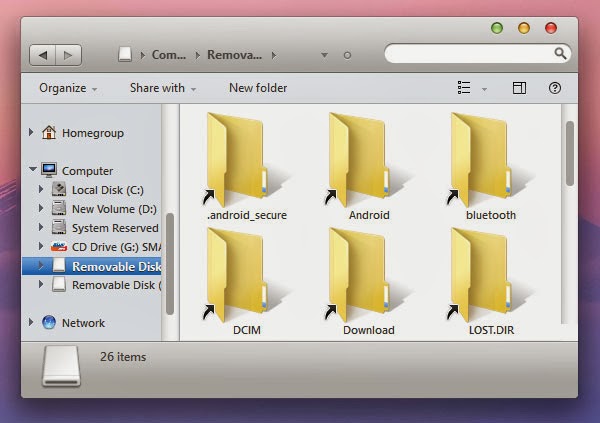
Task: Click the '26 items' status text
Action: 123,357
